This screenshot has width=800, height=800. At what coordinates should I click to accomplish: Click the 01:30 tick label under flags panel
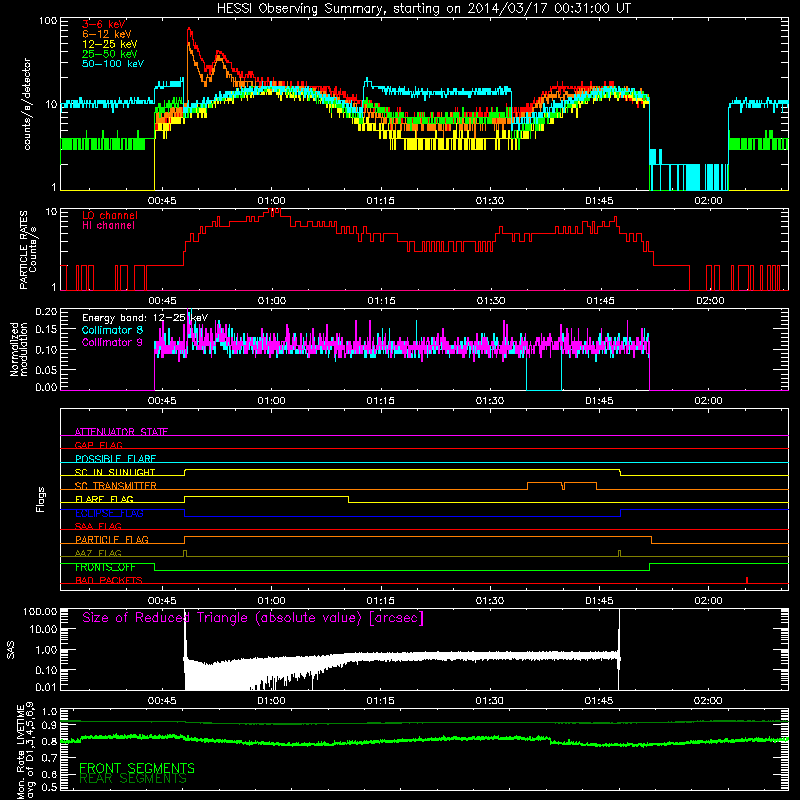pos(490,601)
